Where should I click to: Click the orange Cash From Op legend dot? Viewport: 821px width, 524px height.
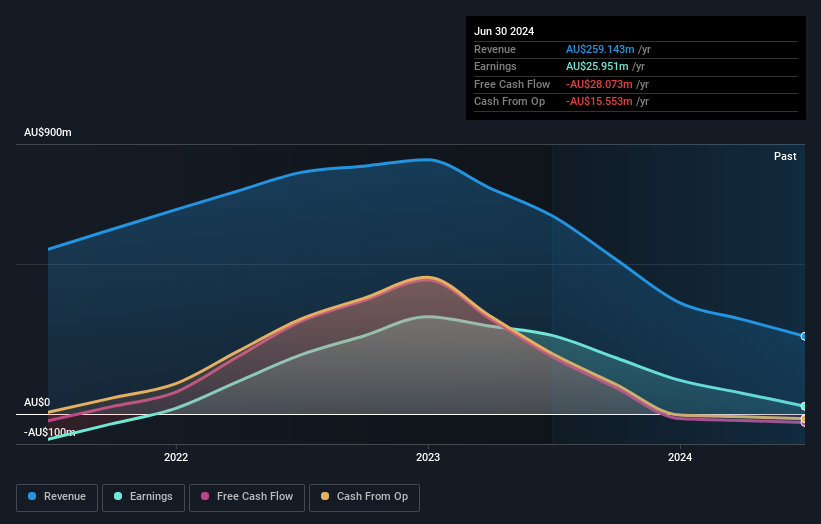click(325, 496)
